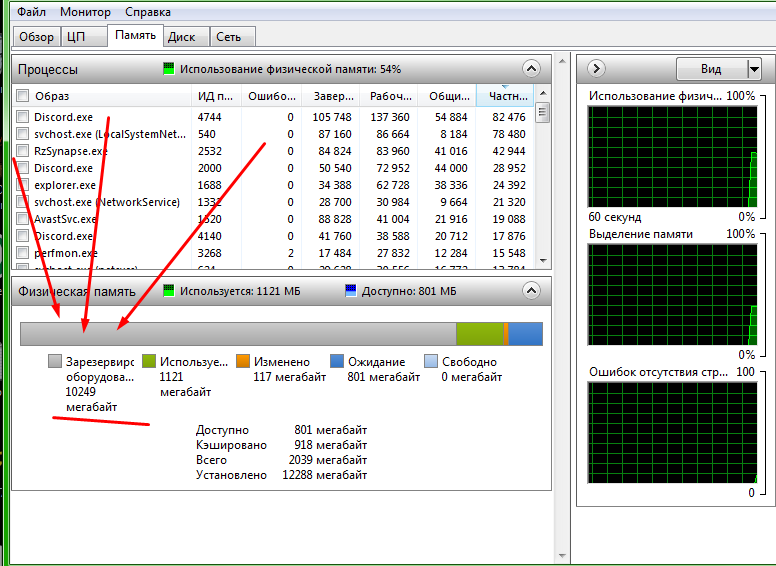This screenshot has height=566, width=776.
Task: Click the gray Зарезервировано legend swatch
Action: (x=55, y=361)
